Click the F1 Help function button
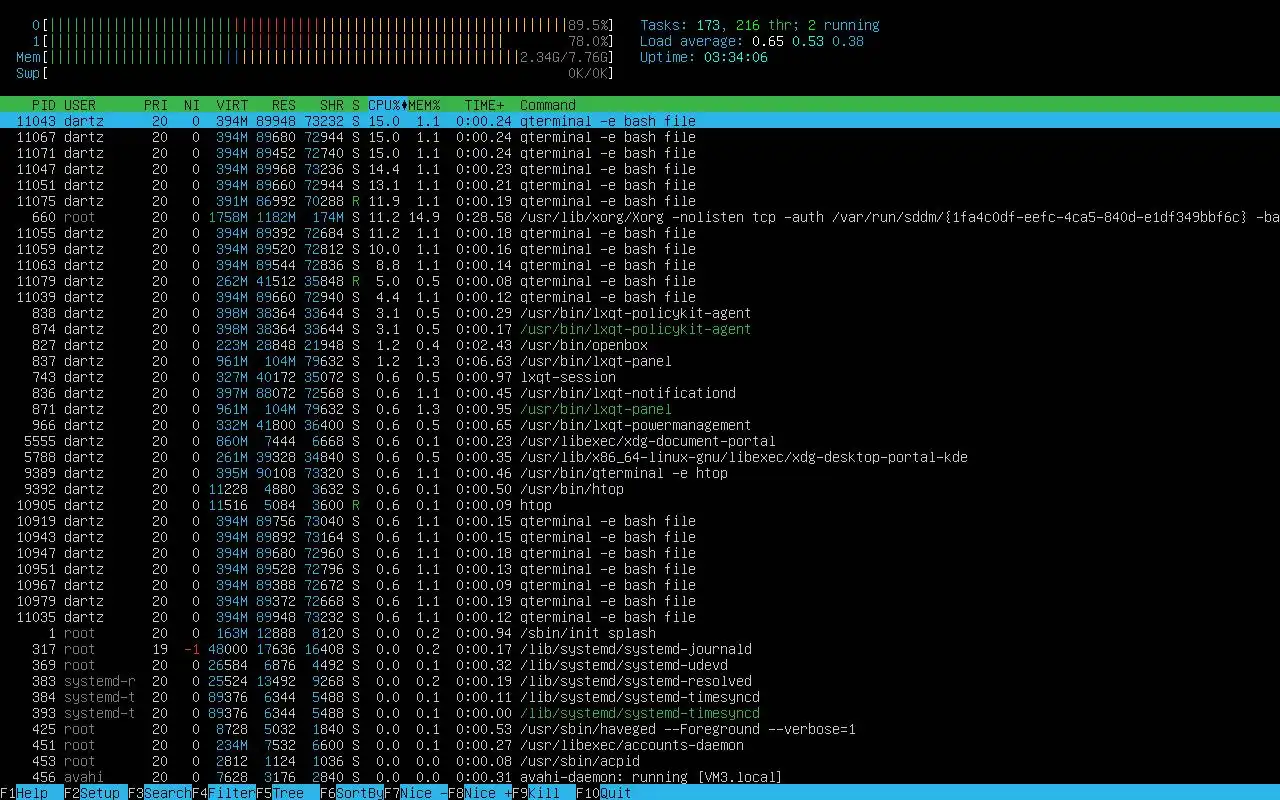The height and width of the screenshot is (800, 1280). click(x=24, y=793)
